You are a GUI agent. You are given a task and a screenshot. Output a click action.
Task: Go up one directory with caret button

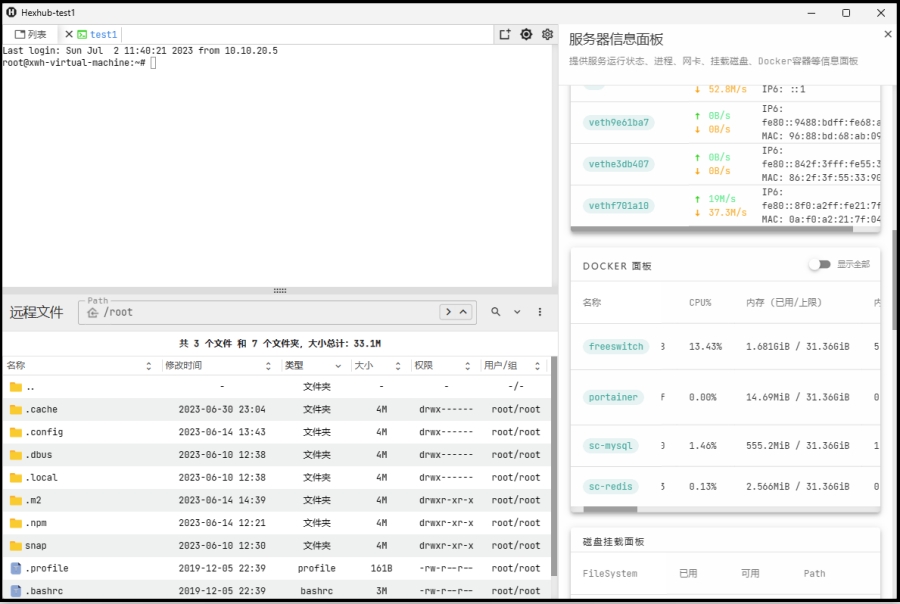point(463,312)
